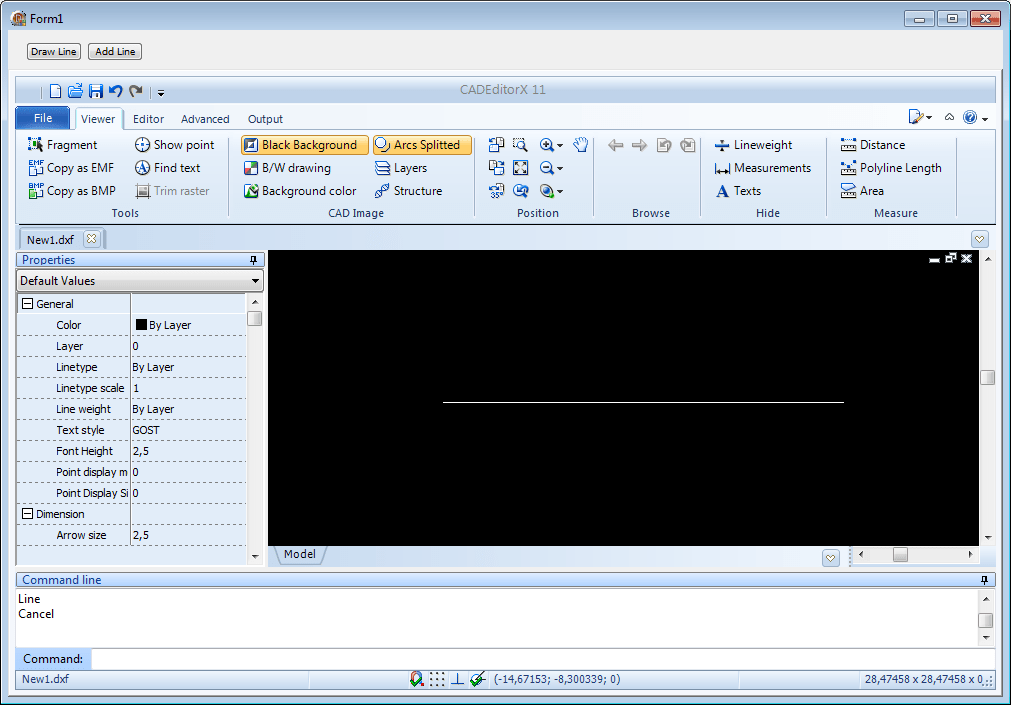Open the Layers dialog
This screenshot has width=1011, height=705.
[400, 168]
